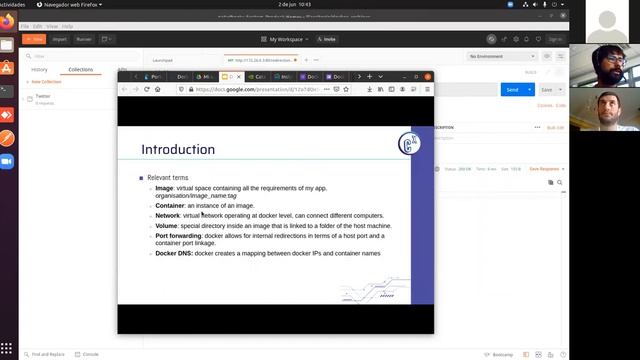Add new request tab in Postman

[x=306, y=60]
